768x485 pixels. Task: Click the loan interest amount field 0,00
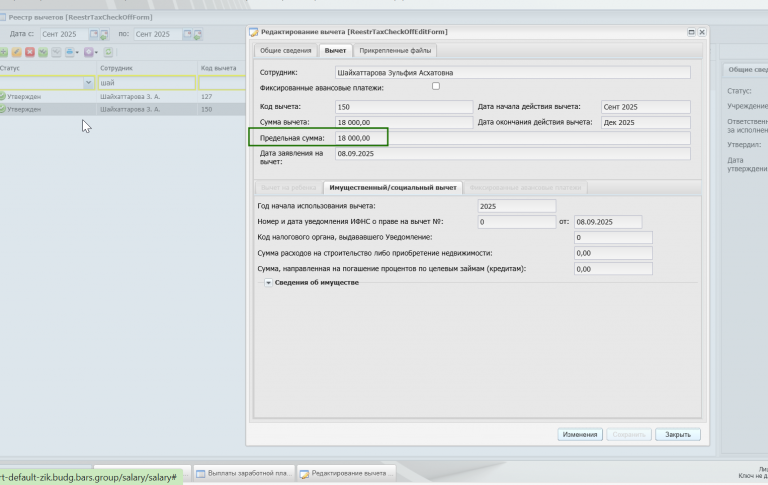pyautogui.click(x=613, y=269)
